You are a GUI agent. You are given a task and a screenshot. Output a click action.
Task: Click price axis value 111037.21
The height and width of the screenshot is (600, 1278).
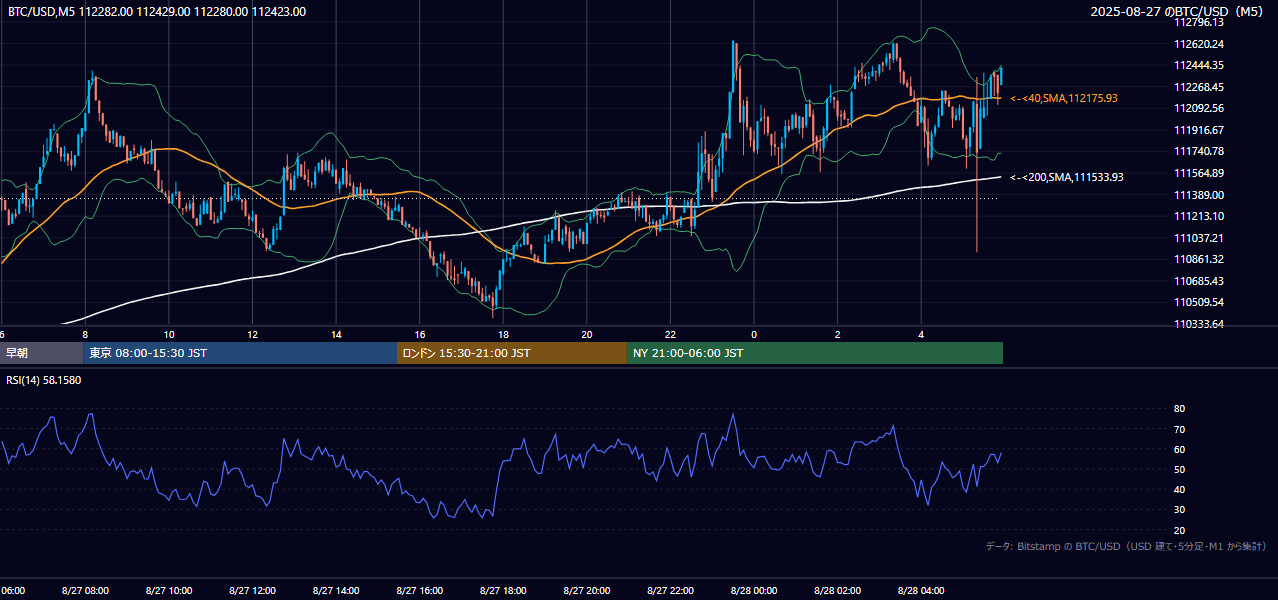point(1199,238)
